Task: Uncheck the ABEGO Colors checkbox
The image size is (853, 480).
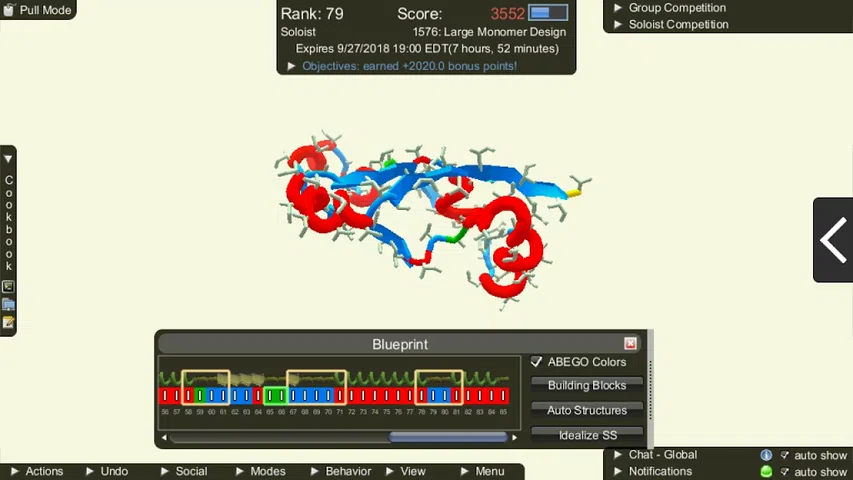Action: [x=537, y=362]
